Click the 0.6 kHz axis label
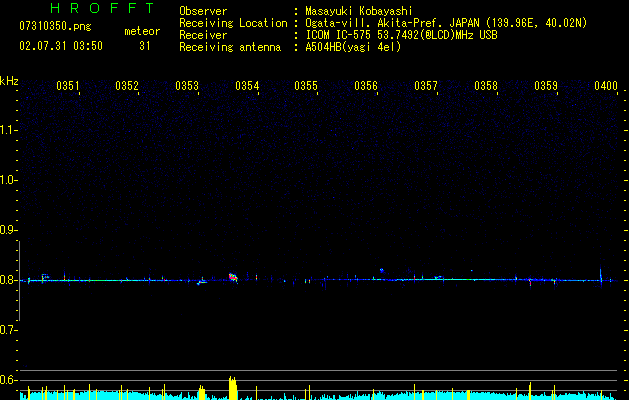The image size is (629, 400). point(7,380)
